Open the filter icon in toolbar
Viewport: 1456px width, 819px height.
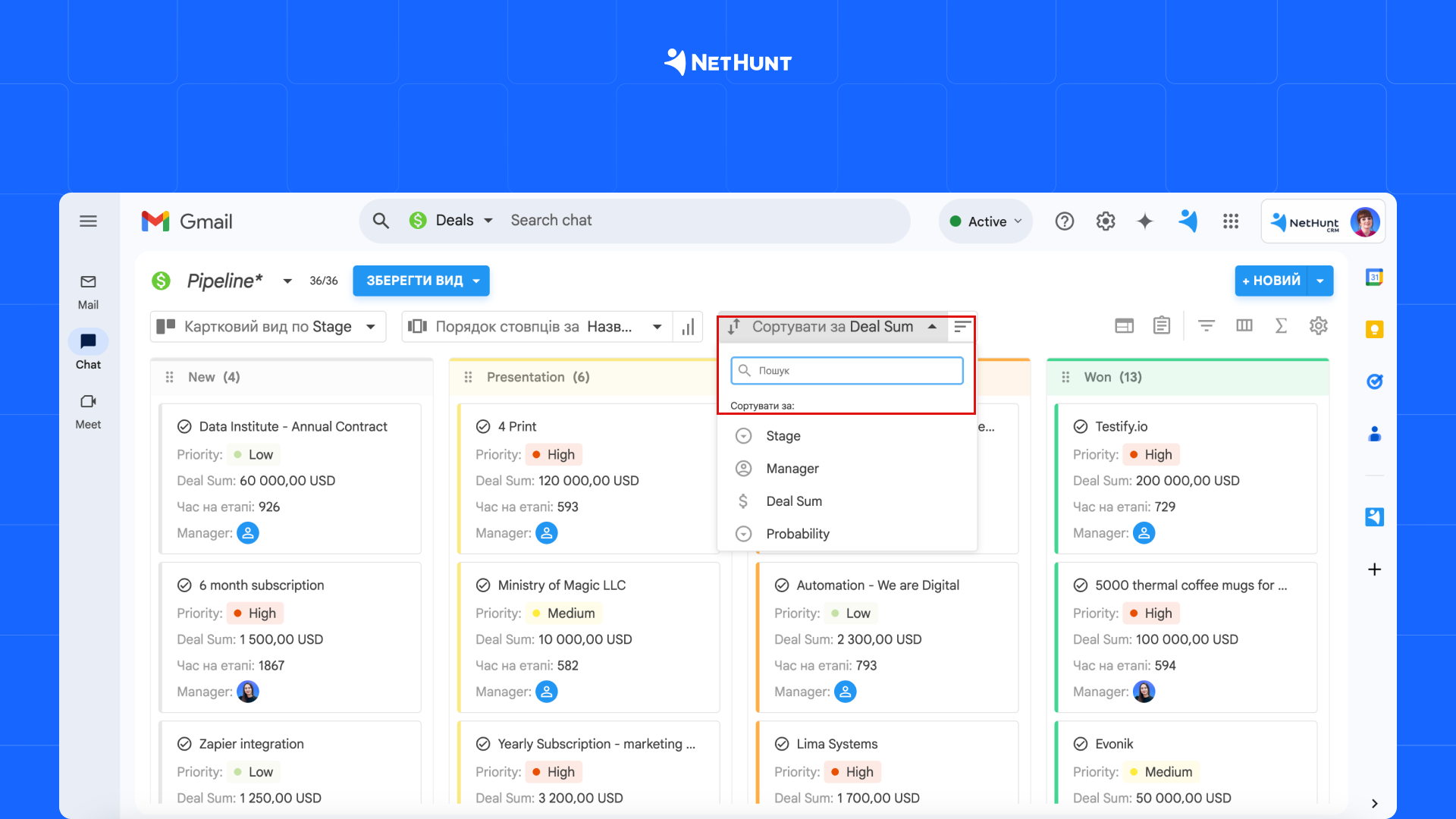tap(1207, 326)
